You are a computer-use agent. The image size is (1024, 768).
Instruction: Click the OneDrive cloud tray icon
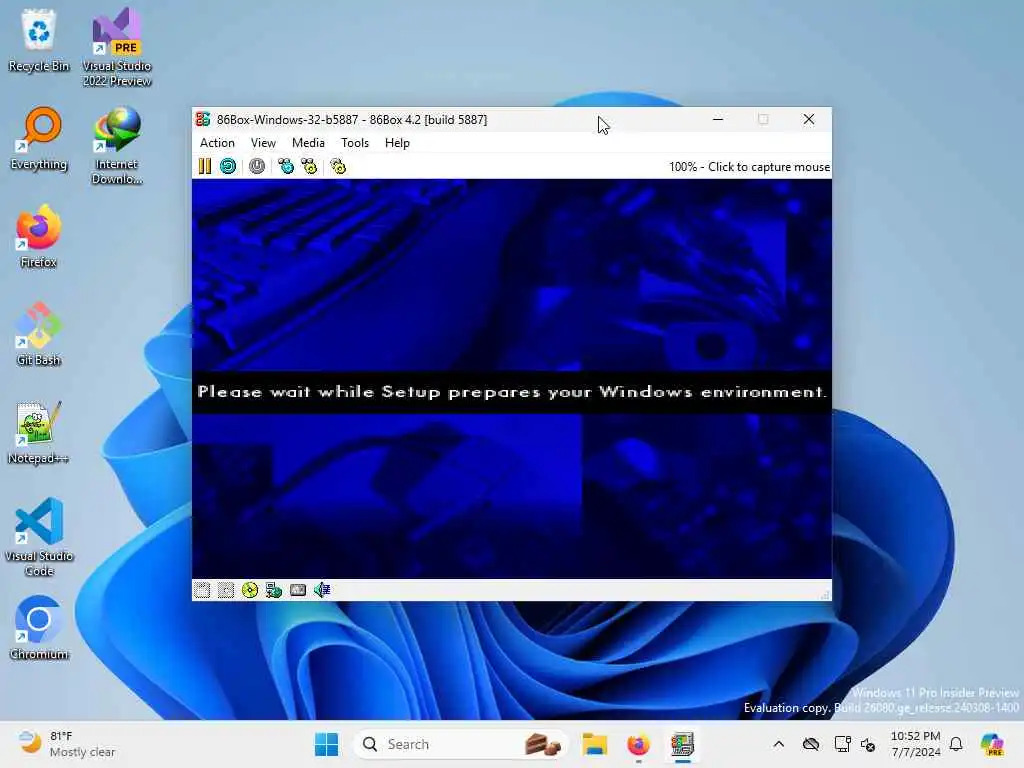811,744
